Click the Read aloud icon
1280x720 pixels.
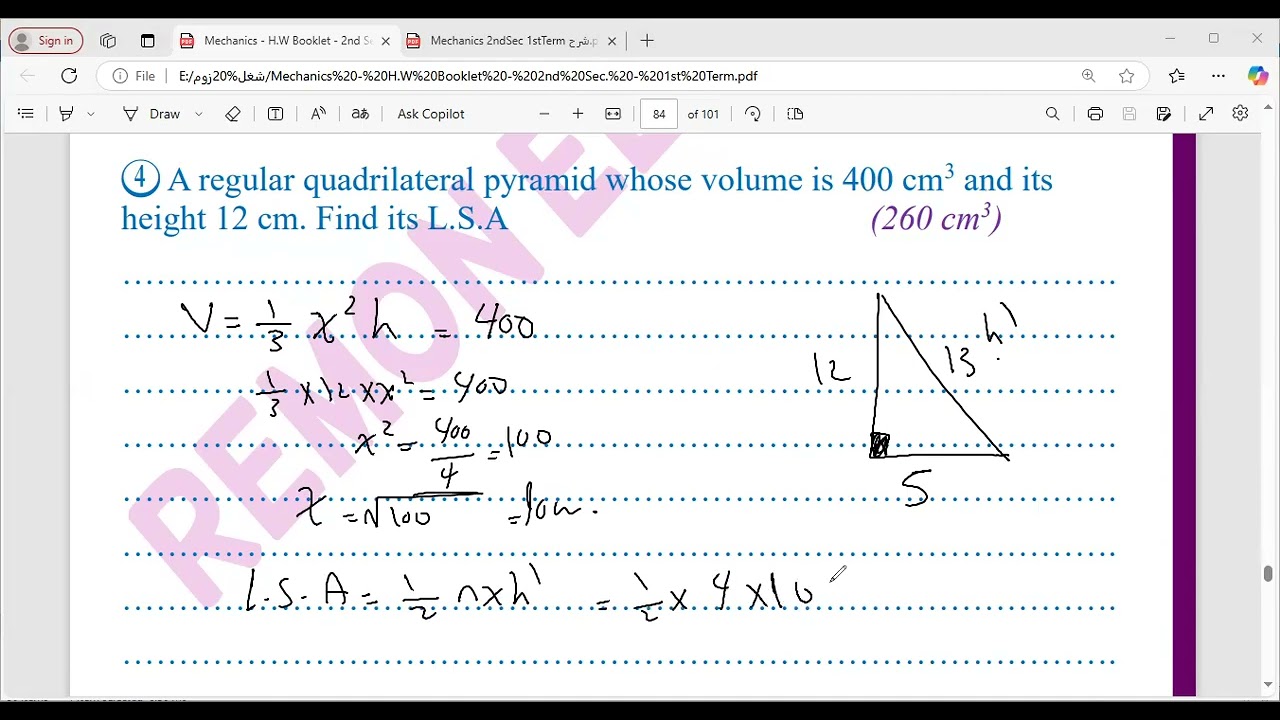pyautogui.click(x=318, y=114)
